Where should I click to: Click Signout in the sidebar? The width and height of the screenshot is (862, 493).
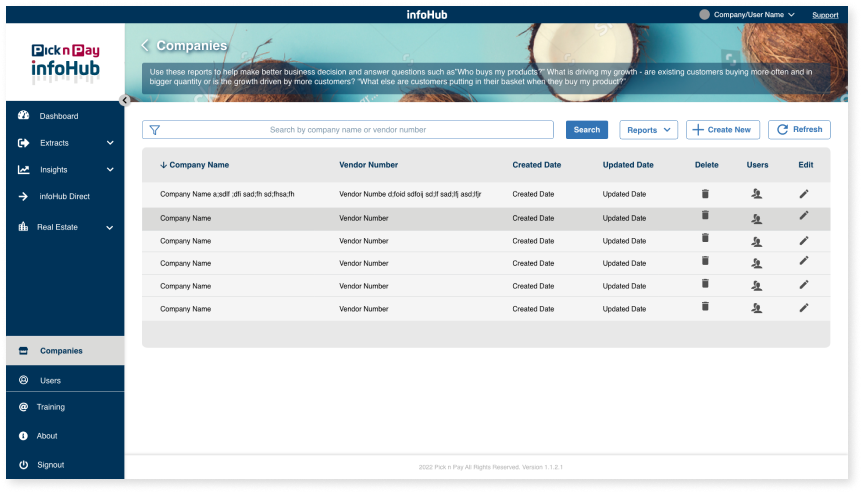[x=51, y=464]
